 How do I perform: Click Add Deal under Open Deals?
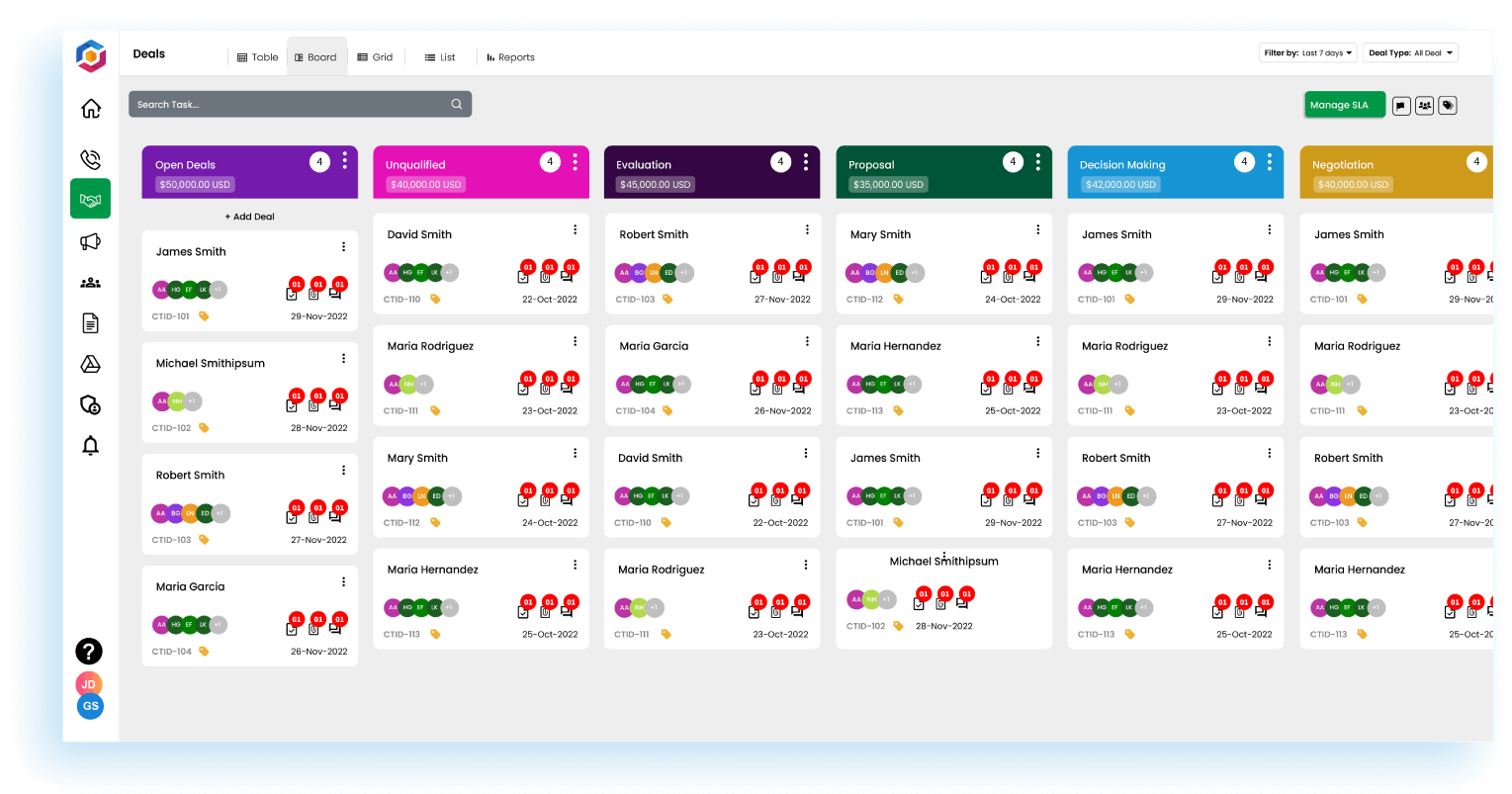[249, 216]
